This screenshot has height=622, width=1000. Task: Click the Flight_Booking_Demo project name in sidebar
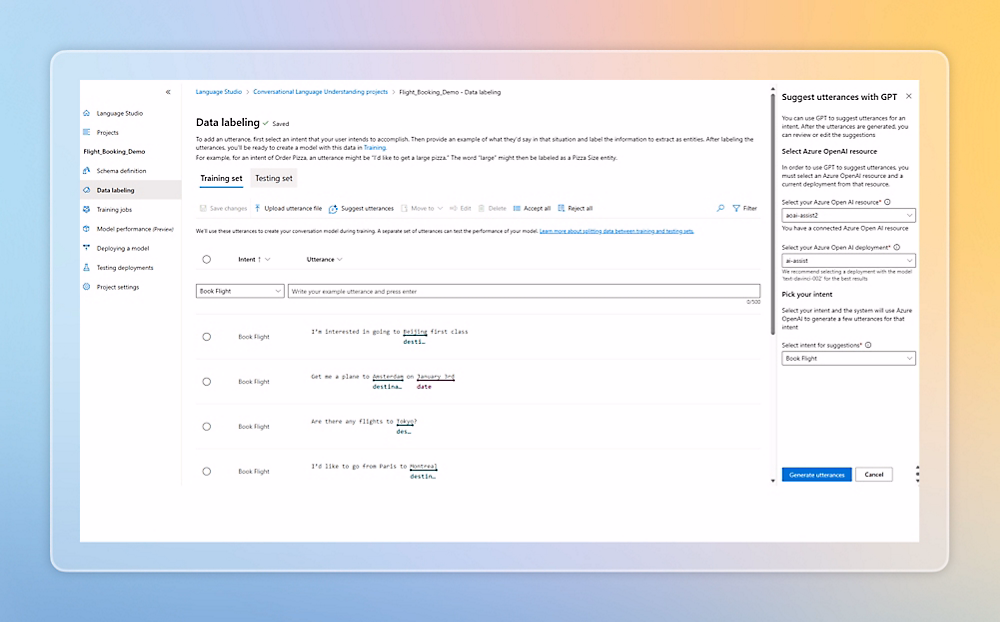tap(114, 151)
